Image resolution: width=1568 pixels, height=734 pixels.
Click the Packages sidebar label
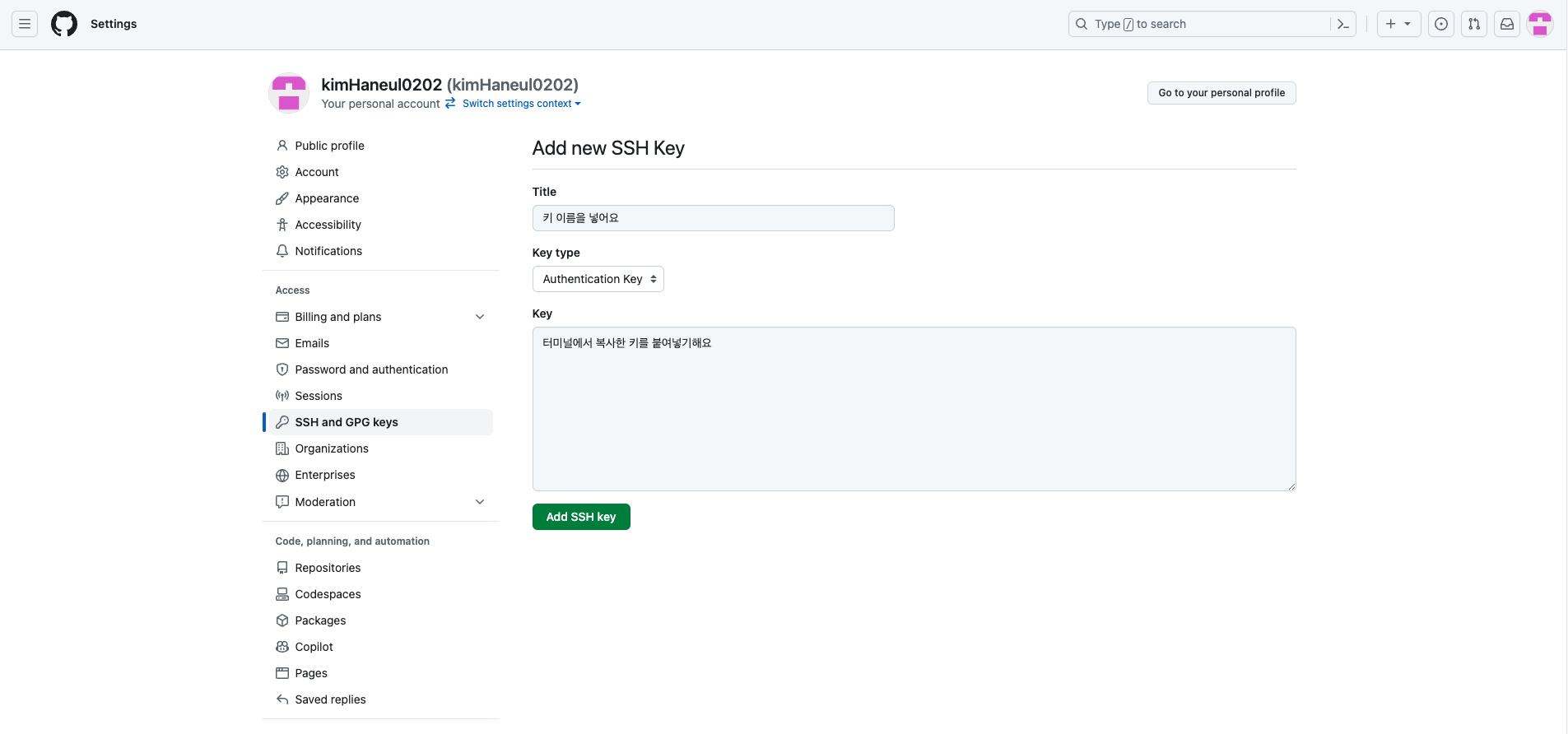tap(320, 620)
